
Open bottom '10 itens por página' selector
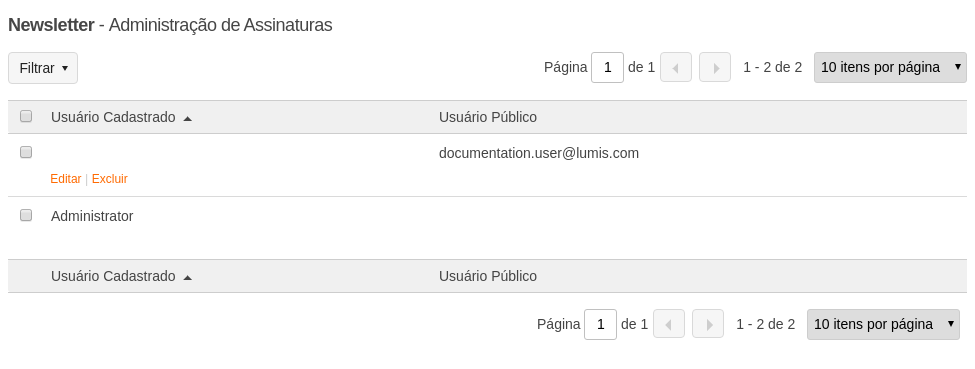coord(883,324)
